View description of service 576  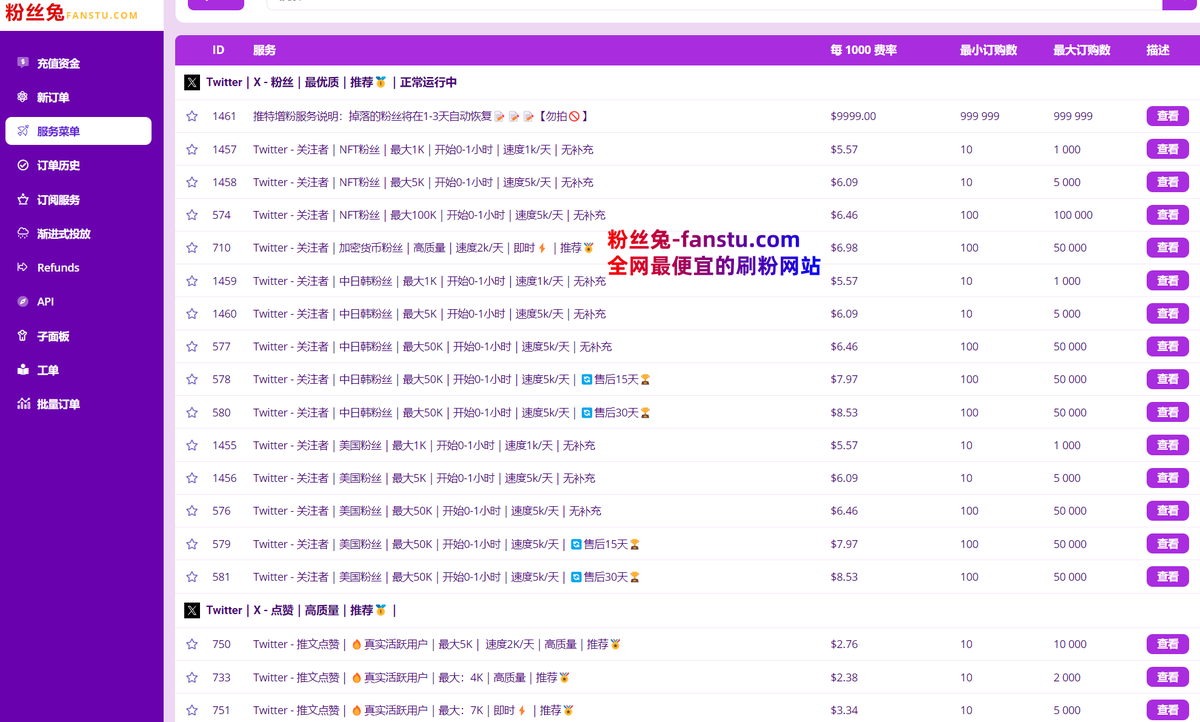pos(1167,511)
